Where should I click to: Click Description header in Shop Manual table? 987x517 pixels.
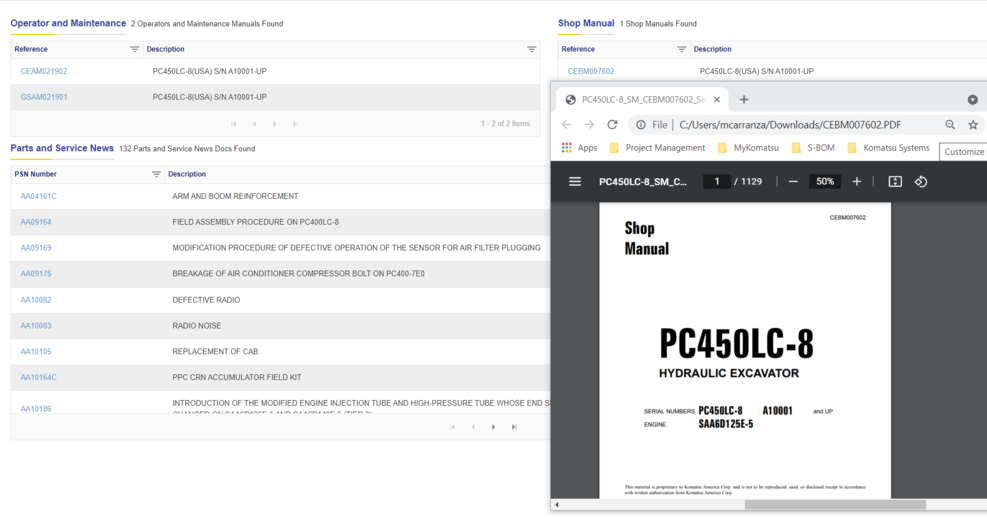click(713, 49)
